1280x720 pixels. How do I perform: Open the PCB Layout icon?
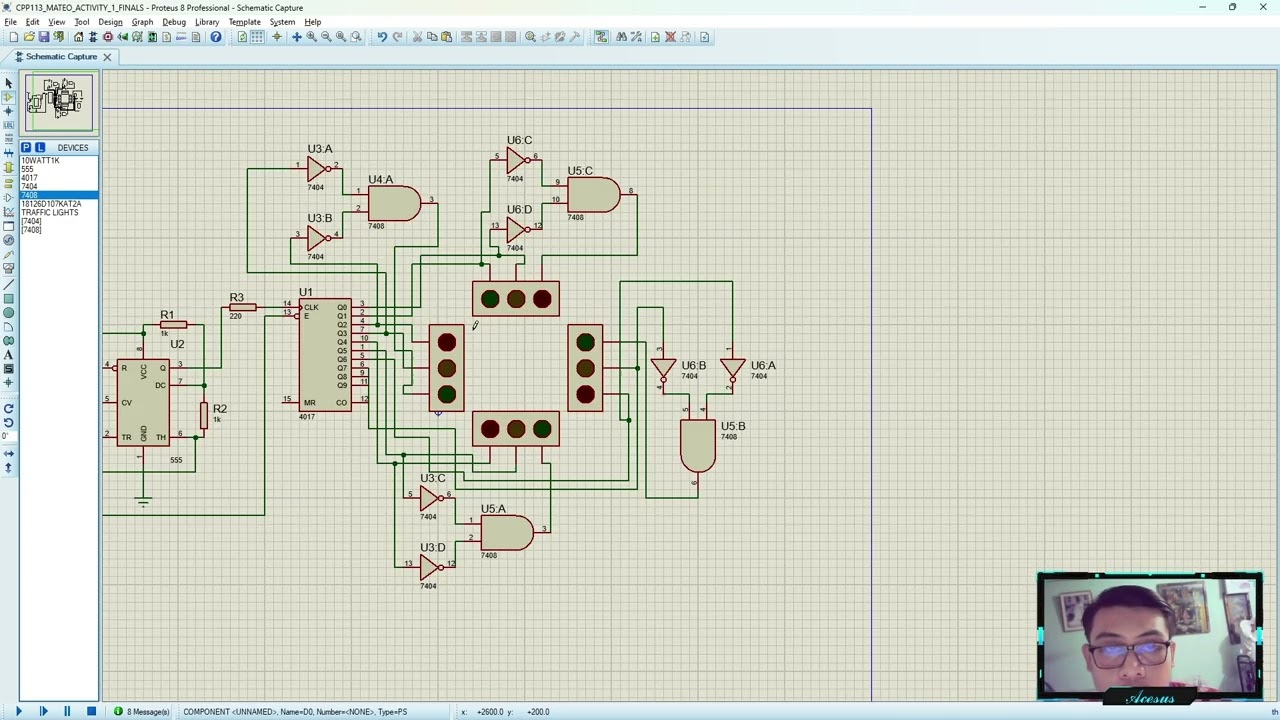pyautogui.click(x=108, y=37)
